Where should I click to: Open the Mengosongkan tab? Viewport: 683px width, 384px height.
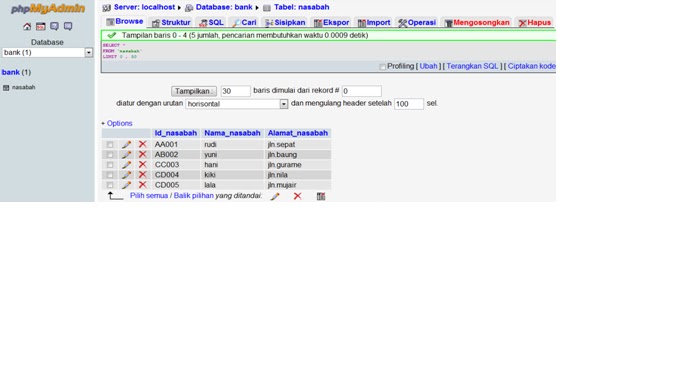[x=477, y=23]
